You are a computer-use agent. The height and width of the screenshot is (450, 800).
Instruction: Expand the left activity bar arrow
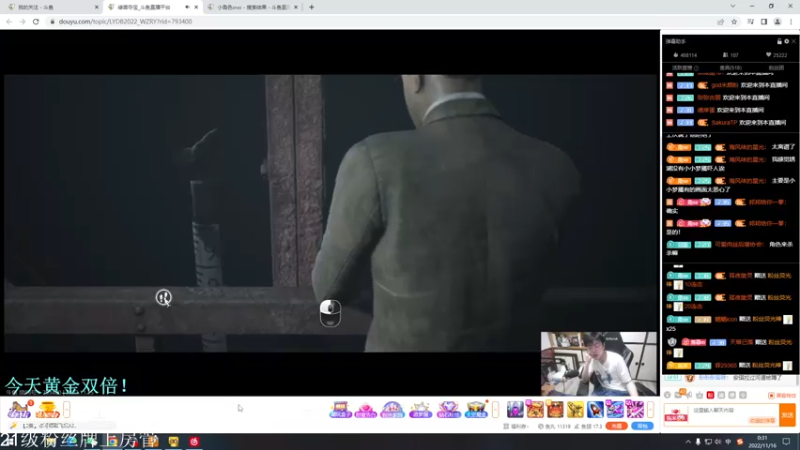66,410
